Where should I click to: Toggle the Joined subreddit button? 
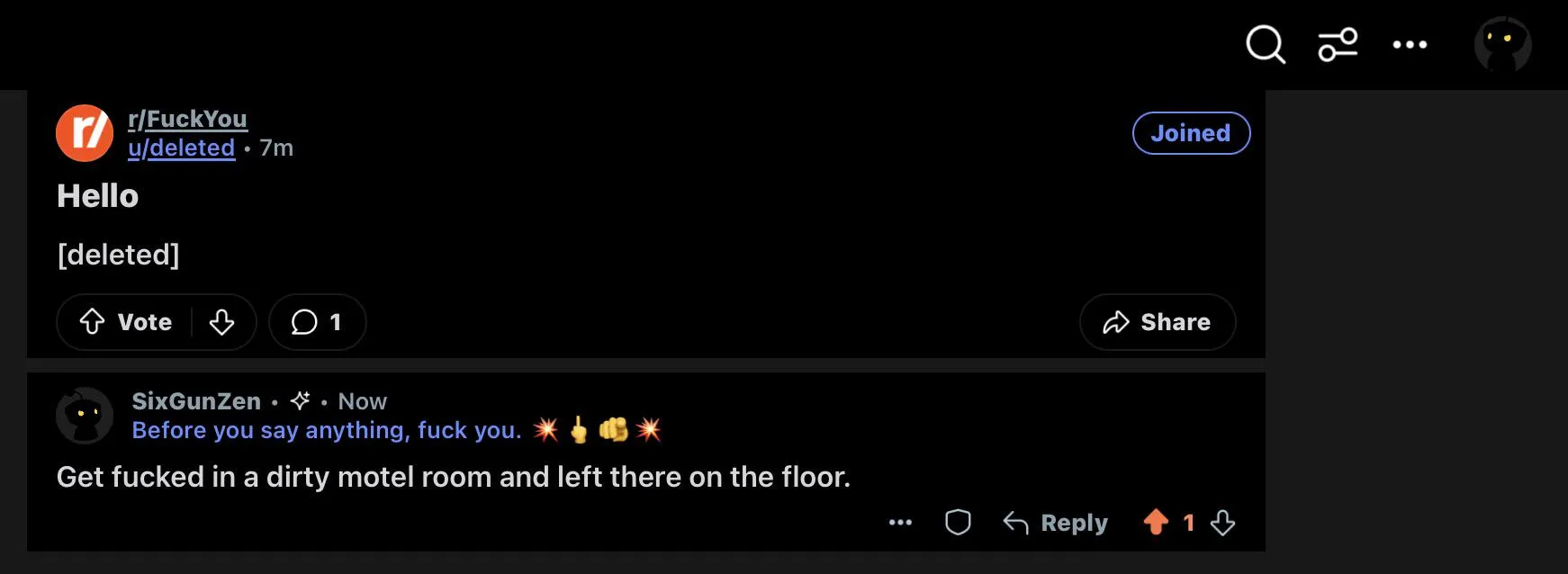pos(1191,133)
